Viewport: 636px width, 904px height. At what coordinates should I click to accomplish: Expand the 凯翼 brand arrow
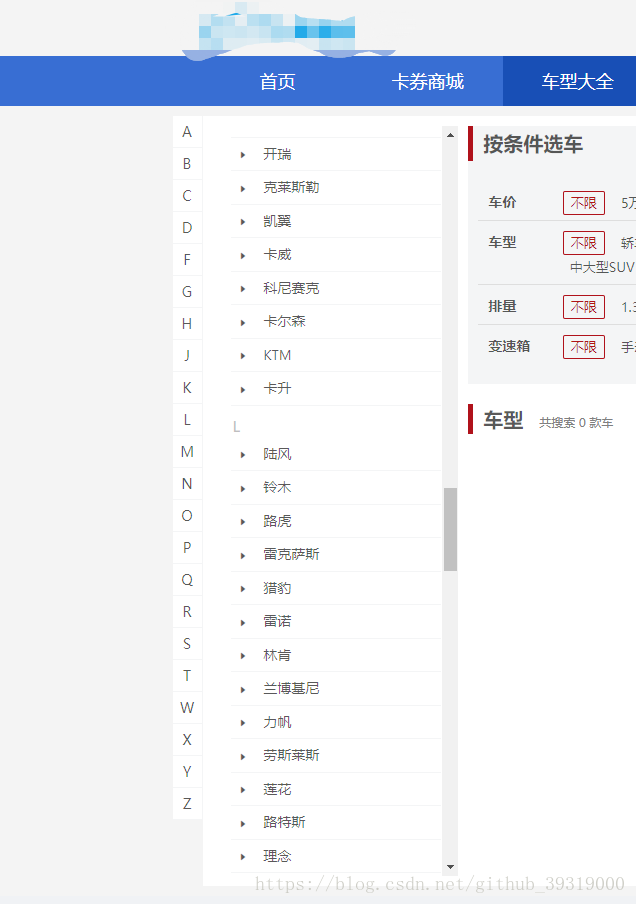tap(243, 221)
